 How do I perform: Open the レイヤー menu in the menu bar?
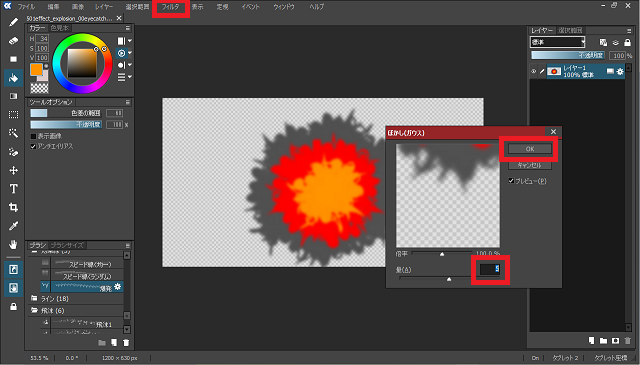pyautogui.click(x=104, y=7)
